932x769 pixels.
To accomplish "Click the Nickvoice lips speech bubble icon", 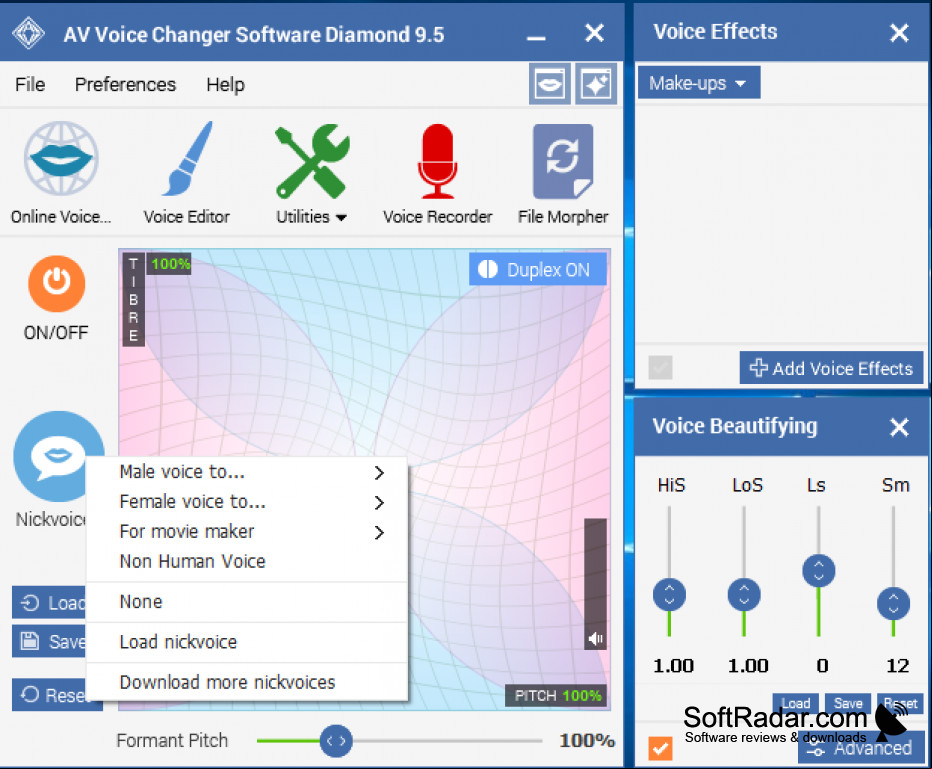I will [58, 456].
